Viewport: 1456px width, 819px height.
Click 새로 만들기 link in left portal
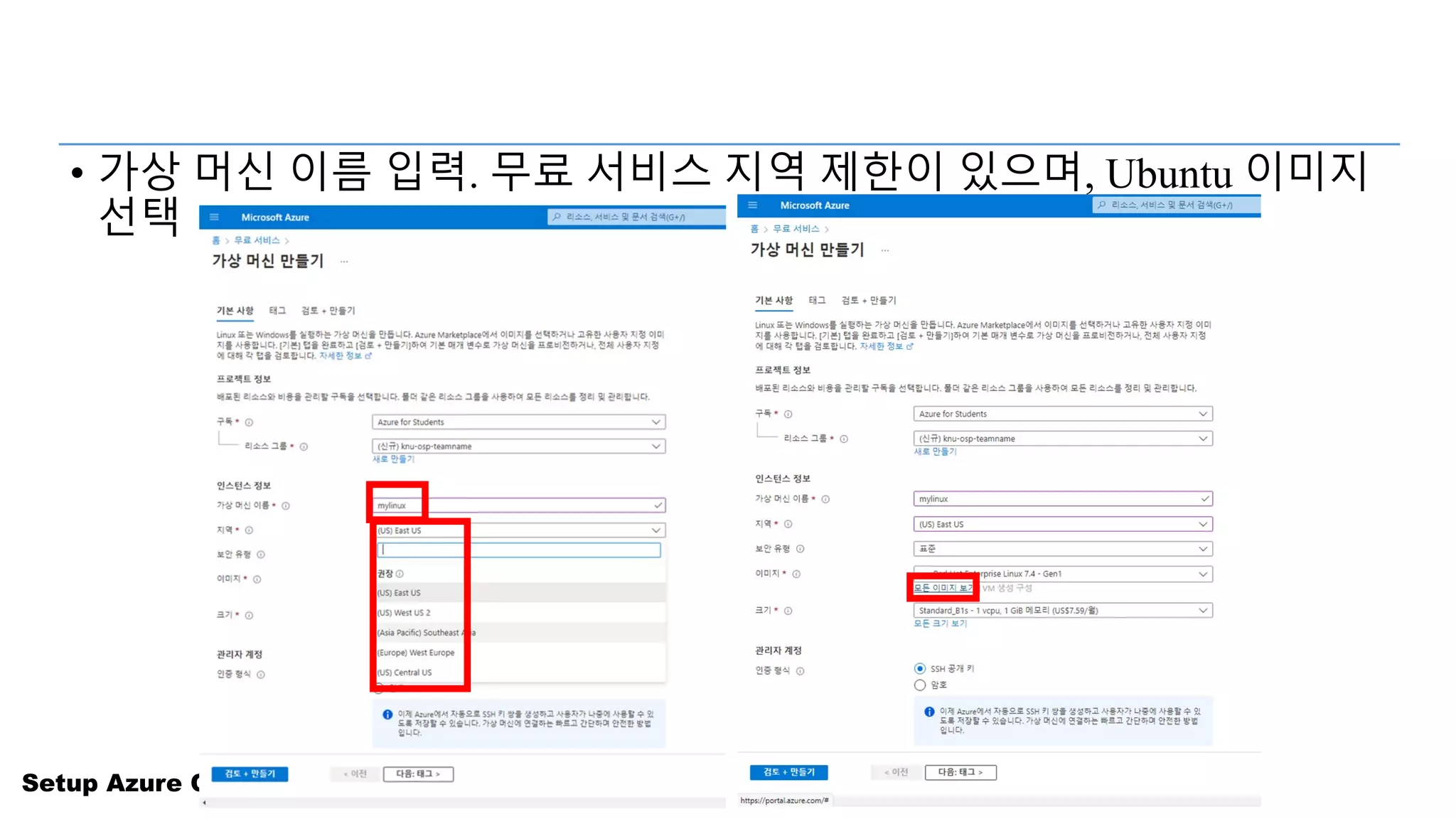(x=393, y=459)
